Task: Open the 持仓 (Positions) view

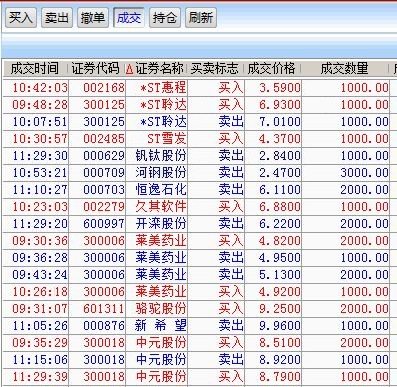Action: 165,18
